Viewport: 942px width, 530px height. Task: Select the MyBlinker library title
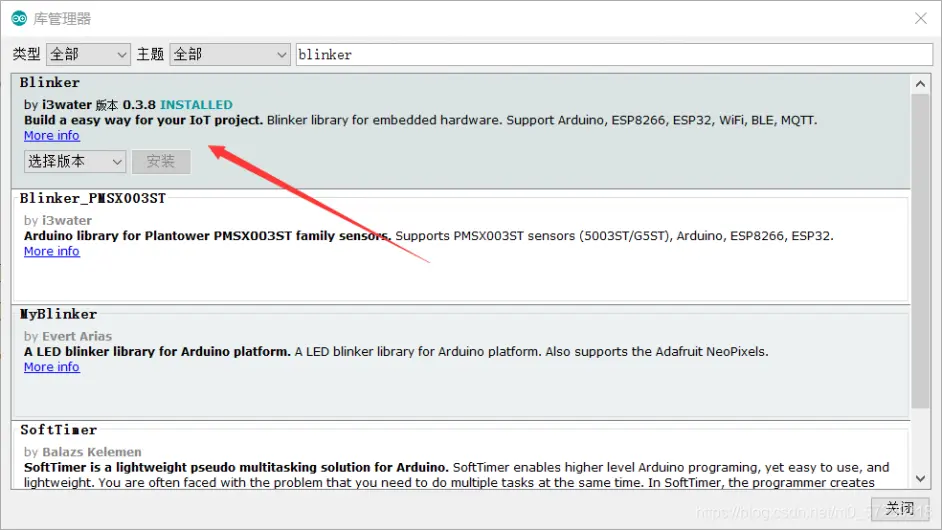(x=58, y=314)
